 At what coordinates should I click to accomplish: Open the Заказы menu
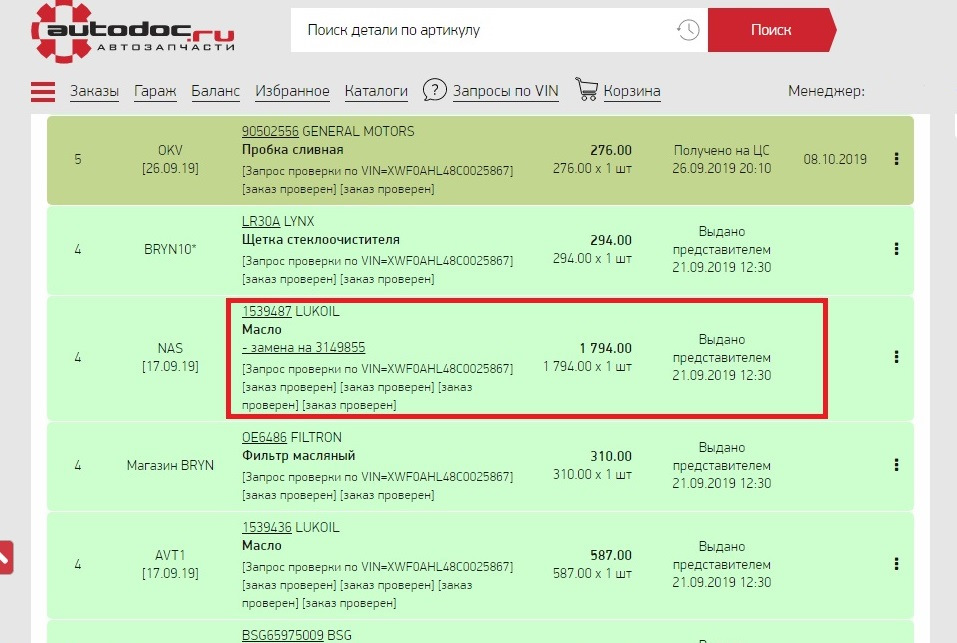click(x=94, y=91)
